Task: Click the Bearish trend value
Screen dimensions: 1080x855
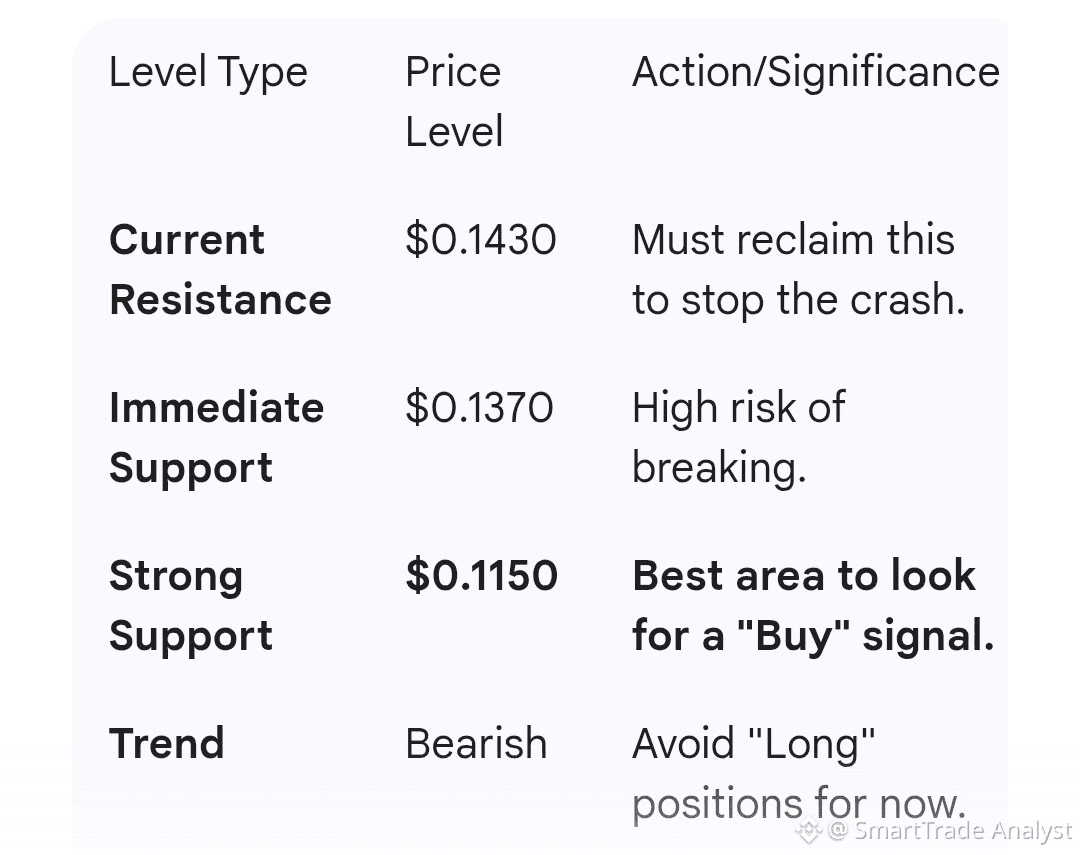Action: (476, 744)
